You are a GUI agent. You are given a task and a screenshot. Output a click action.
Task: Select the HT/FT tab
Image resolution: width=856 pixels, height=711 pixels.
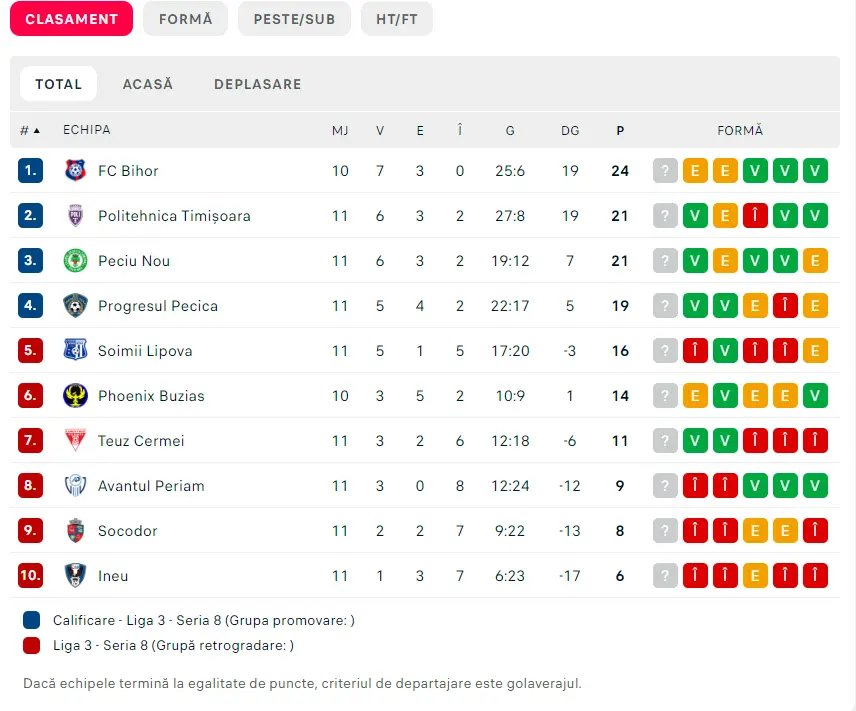pyautogui.click(x=397, y=19)
